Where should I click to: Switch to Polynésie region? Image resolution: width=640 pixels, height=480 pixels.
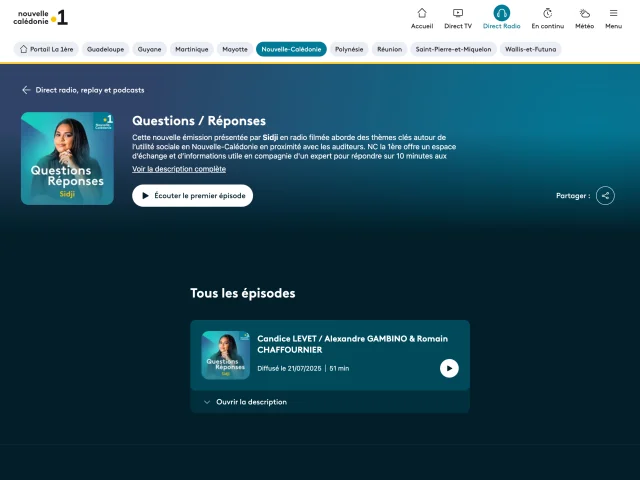(349, 49)
